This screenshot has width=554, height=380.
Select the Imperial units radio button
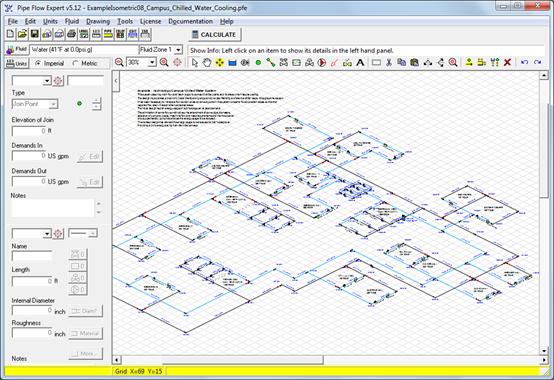click(38, 63)
